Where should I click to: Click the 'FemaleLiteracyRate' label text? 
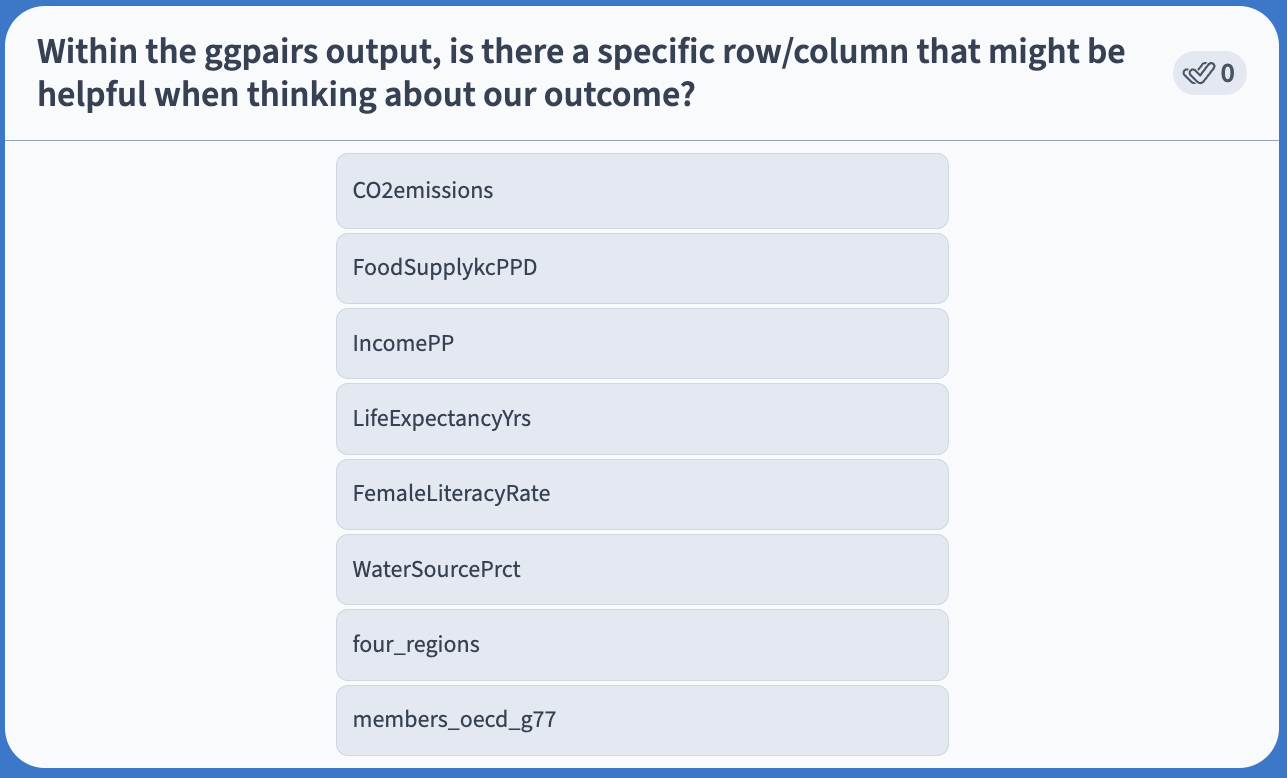coord(451,494)
